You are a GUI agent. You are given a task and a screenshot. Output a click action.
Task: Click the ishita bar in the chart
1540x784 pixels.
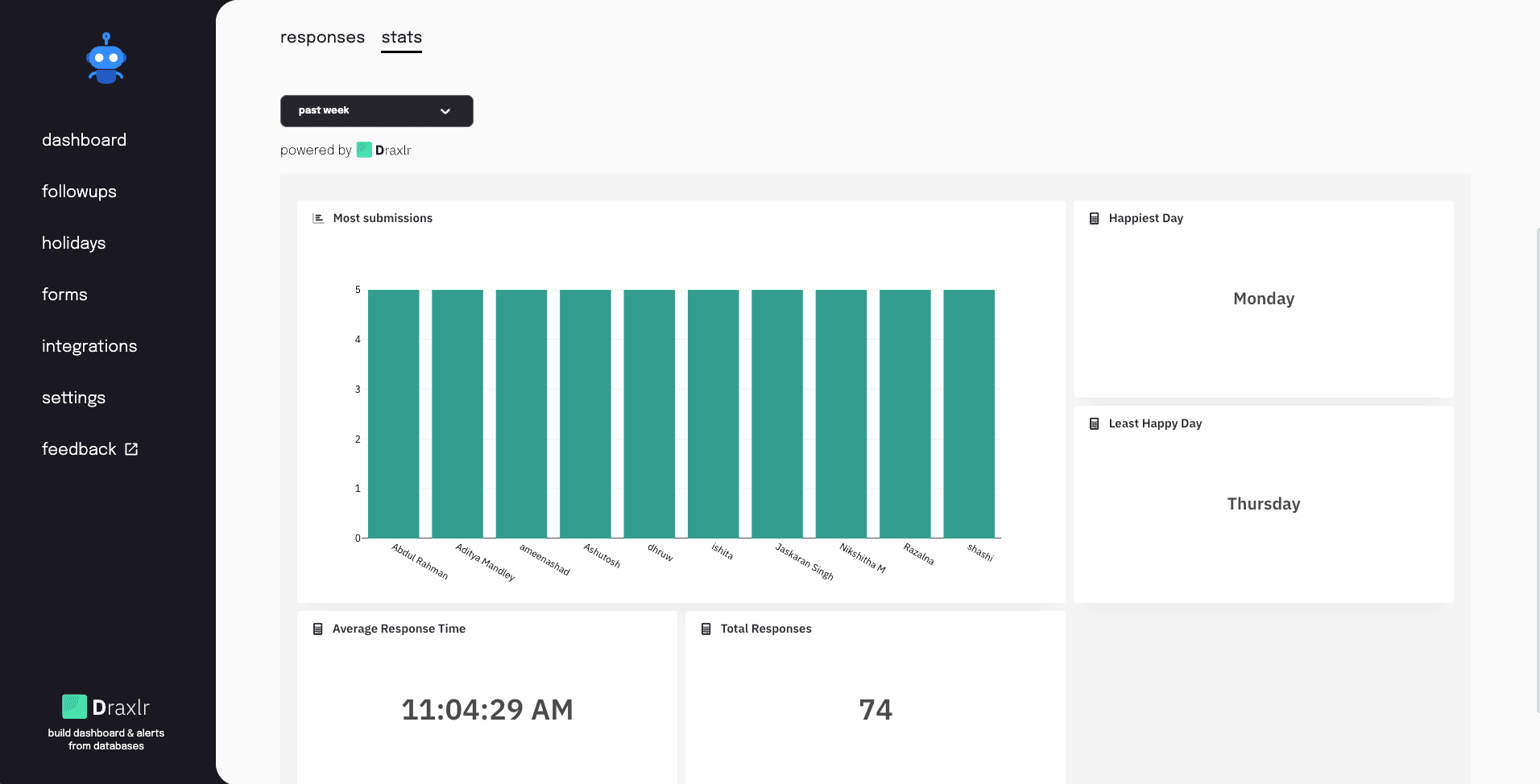coord(714,414)
